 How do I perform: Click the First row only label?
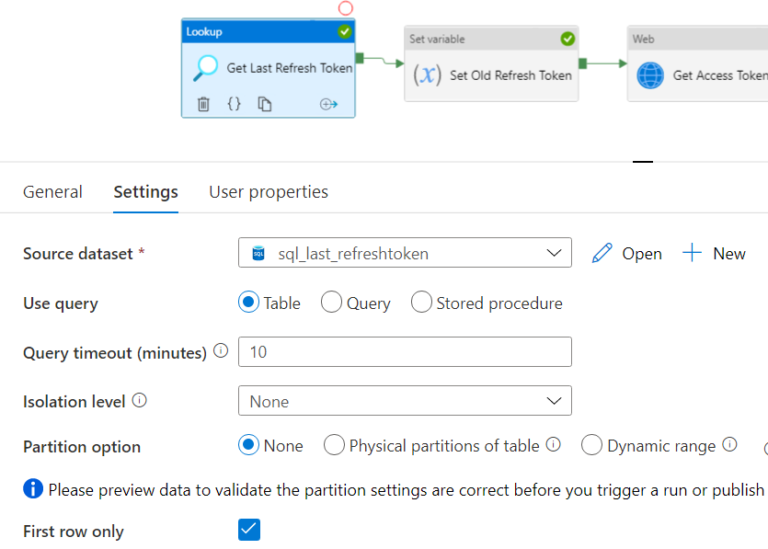[73, 531]
